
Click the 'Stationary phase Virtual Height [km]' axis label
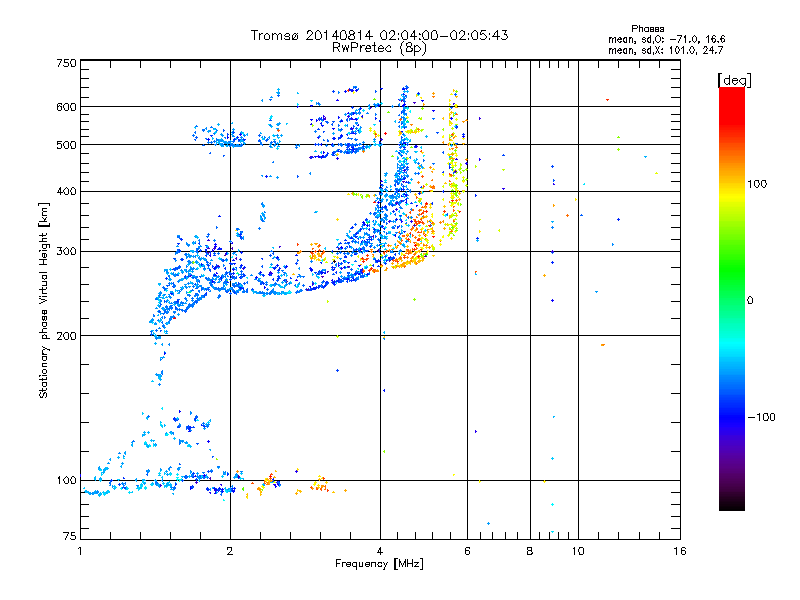pyautogui.click(x=44, y=300)
